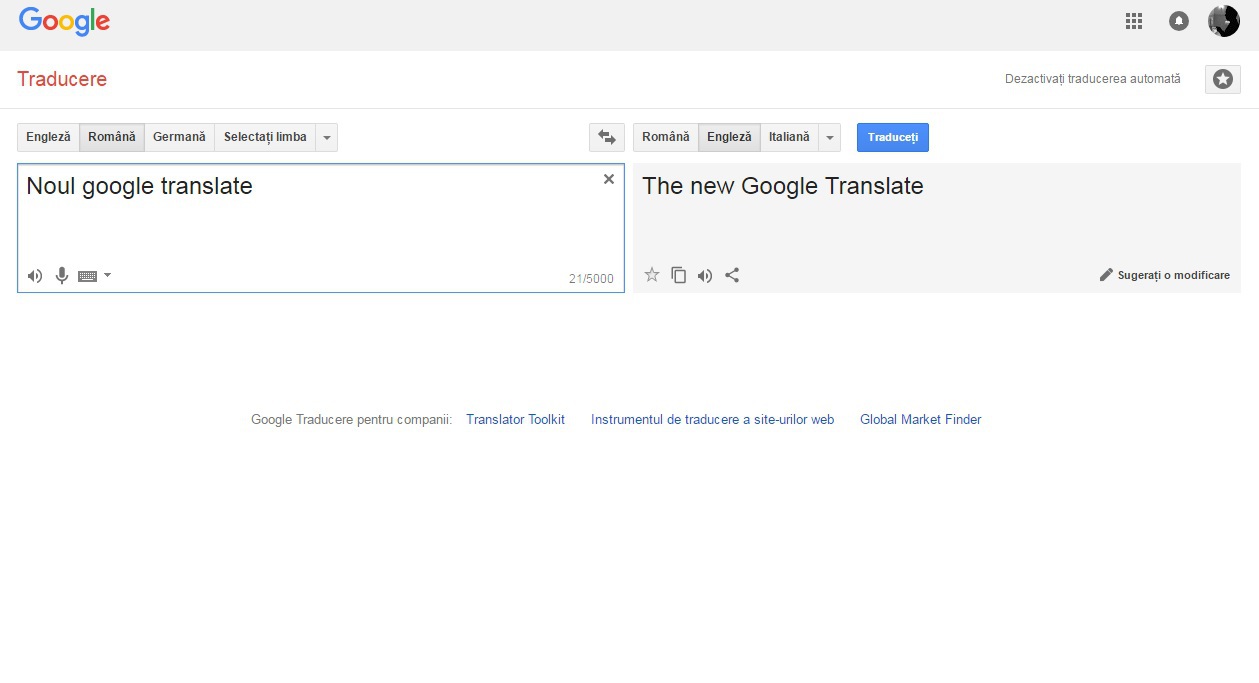Share the translation
The width and height of the screenshot is (1259, 683).
[x=732, y=275]
